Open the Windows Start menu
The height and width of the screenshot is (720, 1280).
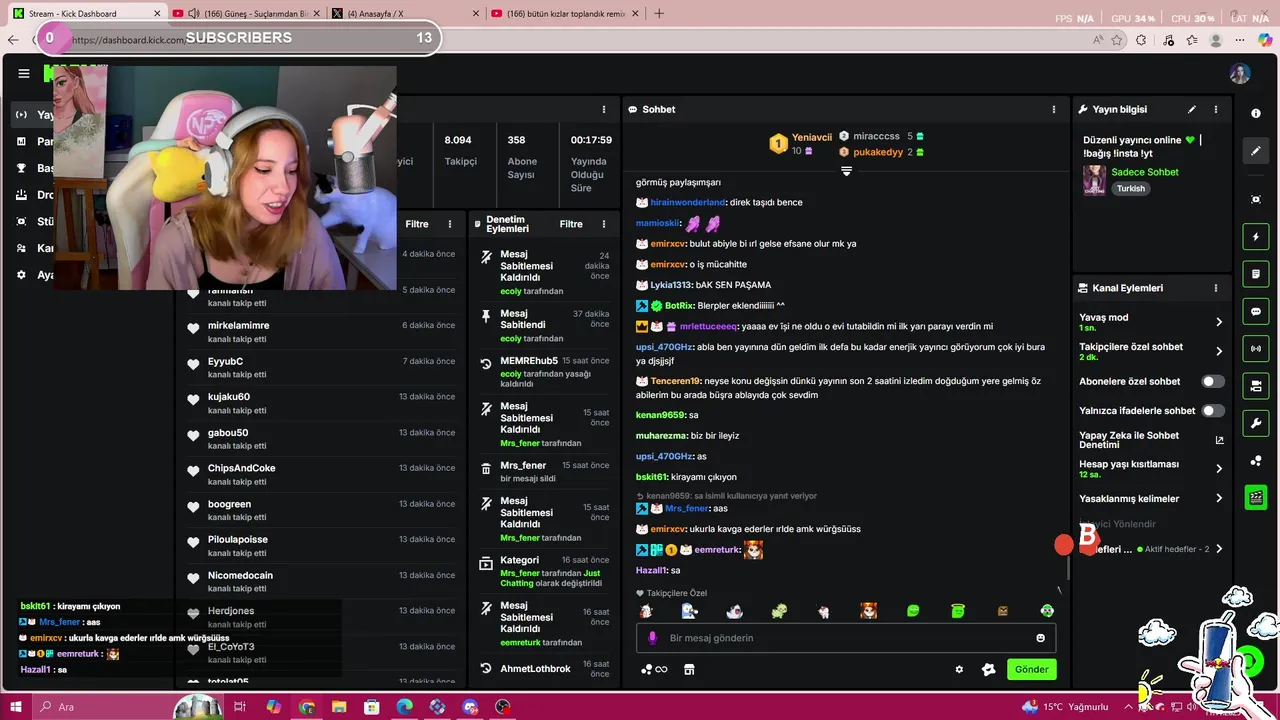(17, 706)
